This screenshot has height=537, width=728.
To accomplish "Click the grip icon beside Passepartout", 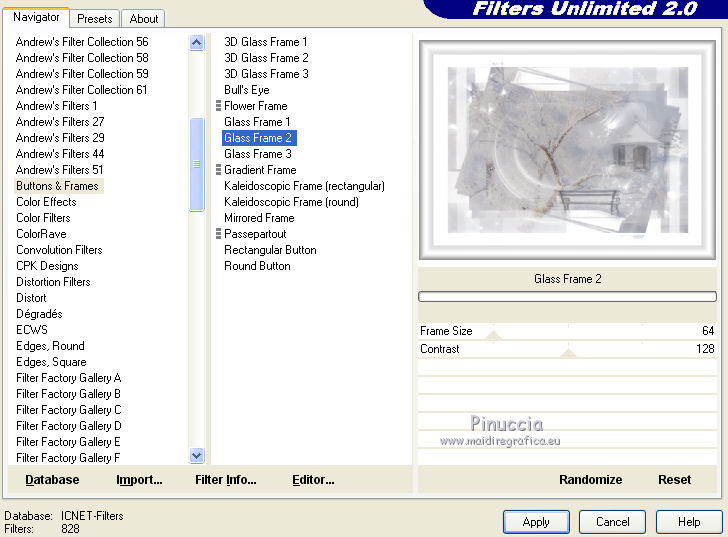I will (218, 234).
